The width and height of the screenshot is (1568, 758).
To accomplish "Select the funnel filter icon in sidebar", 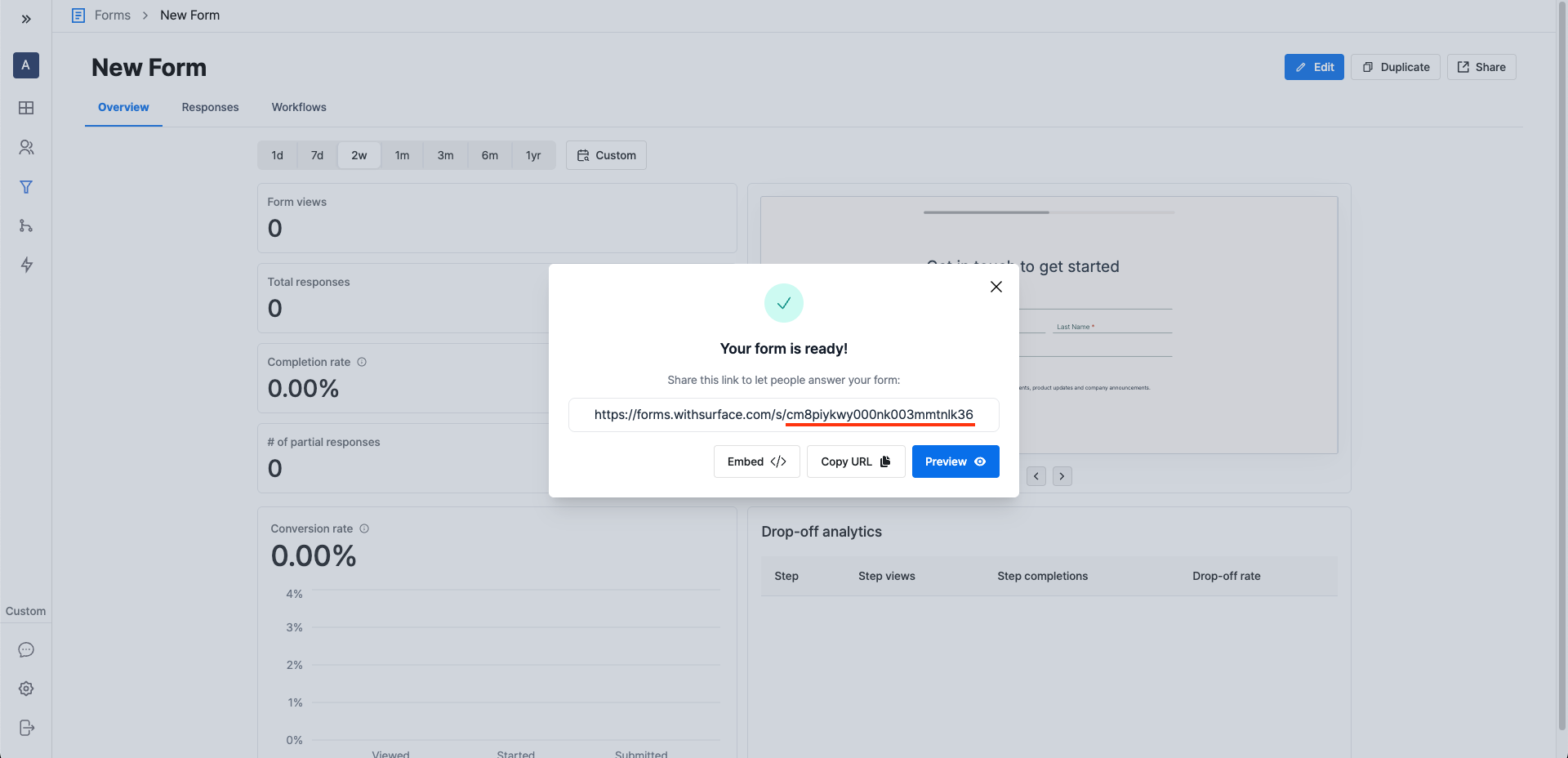I will pos(26,187).
